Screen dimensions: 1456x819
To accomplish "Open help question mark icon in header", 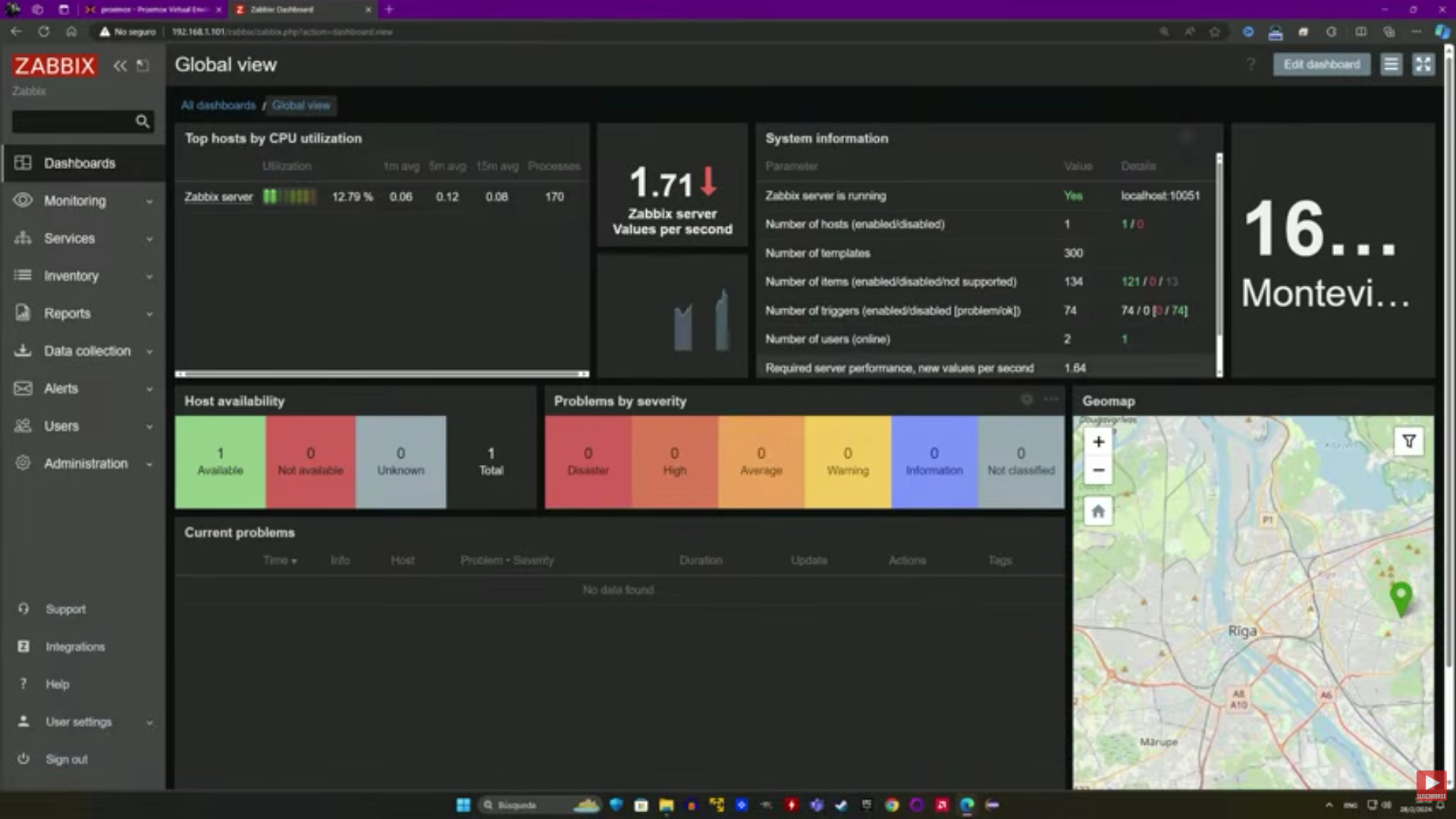I will coord(1251,64).
